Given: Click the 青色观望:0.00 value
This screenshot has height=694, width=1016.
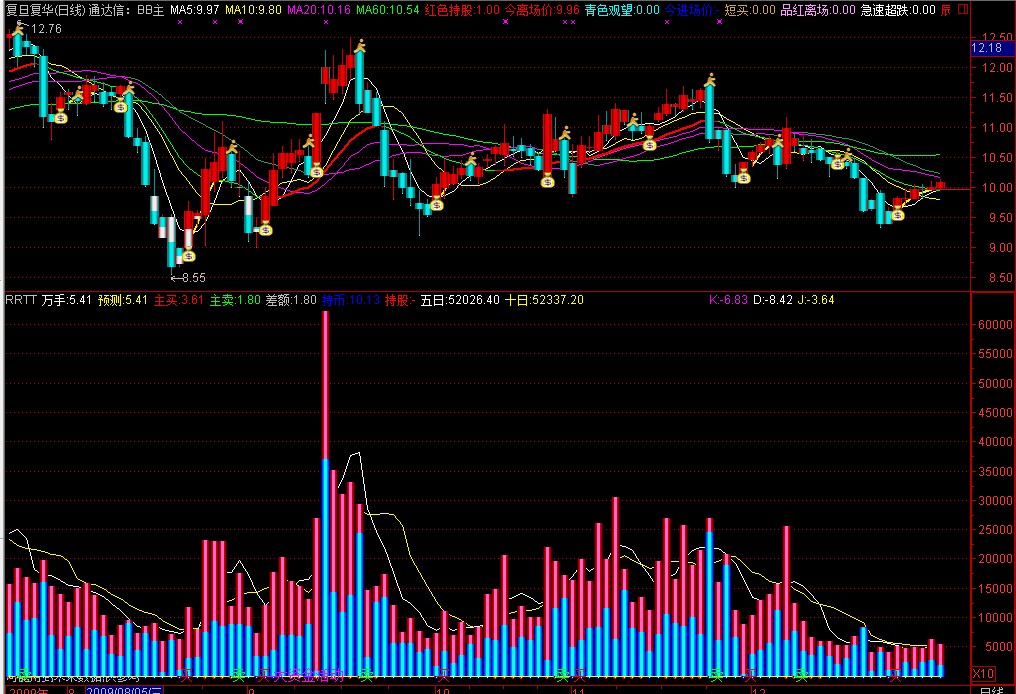Looking at the screenshot, I should (622, 10).
